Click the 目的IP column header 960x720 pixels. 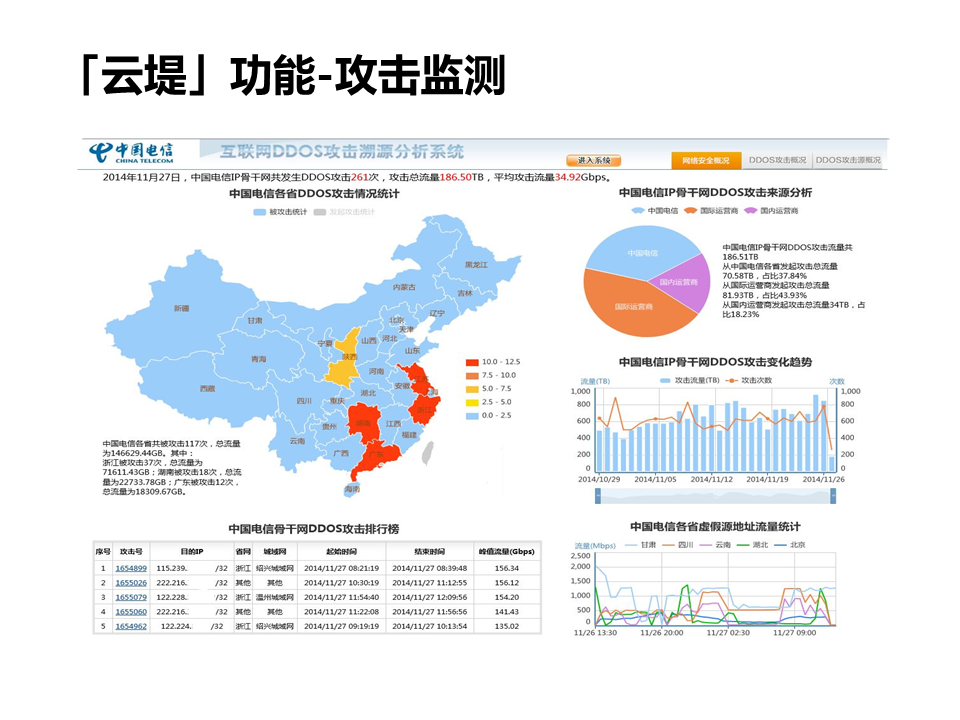click(192, 551)
